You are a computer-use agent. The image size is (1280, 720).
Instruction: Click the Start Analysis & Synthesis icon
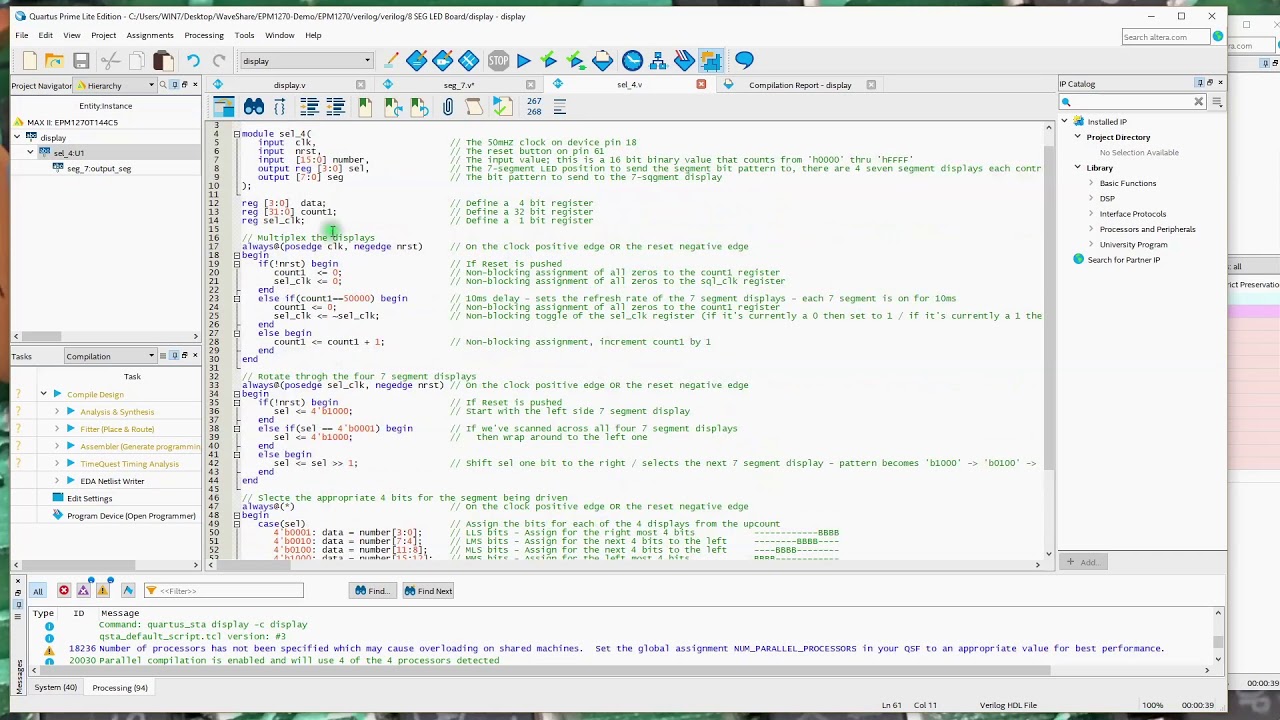coord(548,61)
